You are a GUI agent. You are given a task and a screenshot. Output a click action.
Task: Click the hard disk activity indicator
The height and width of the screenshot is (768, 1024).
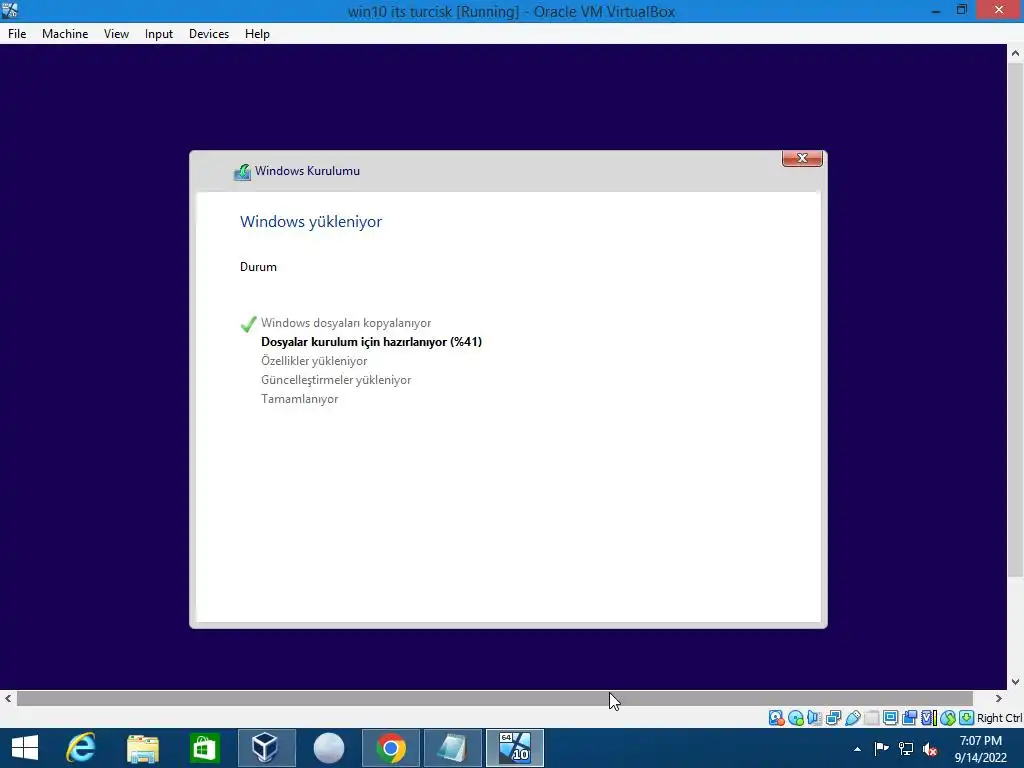[x=776, y=718]
